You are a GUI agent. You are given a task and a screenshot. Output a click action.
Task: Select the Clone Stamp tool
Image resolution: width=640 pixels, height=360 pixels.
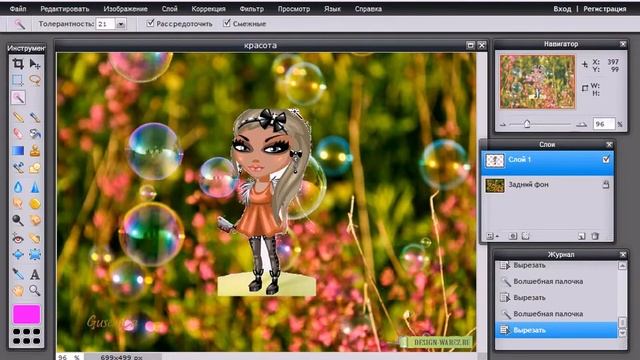(35, 151)
